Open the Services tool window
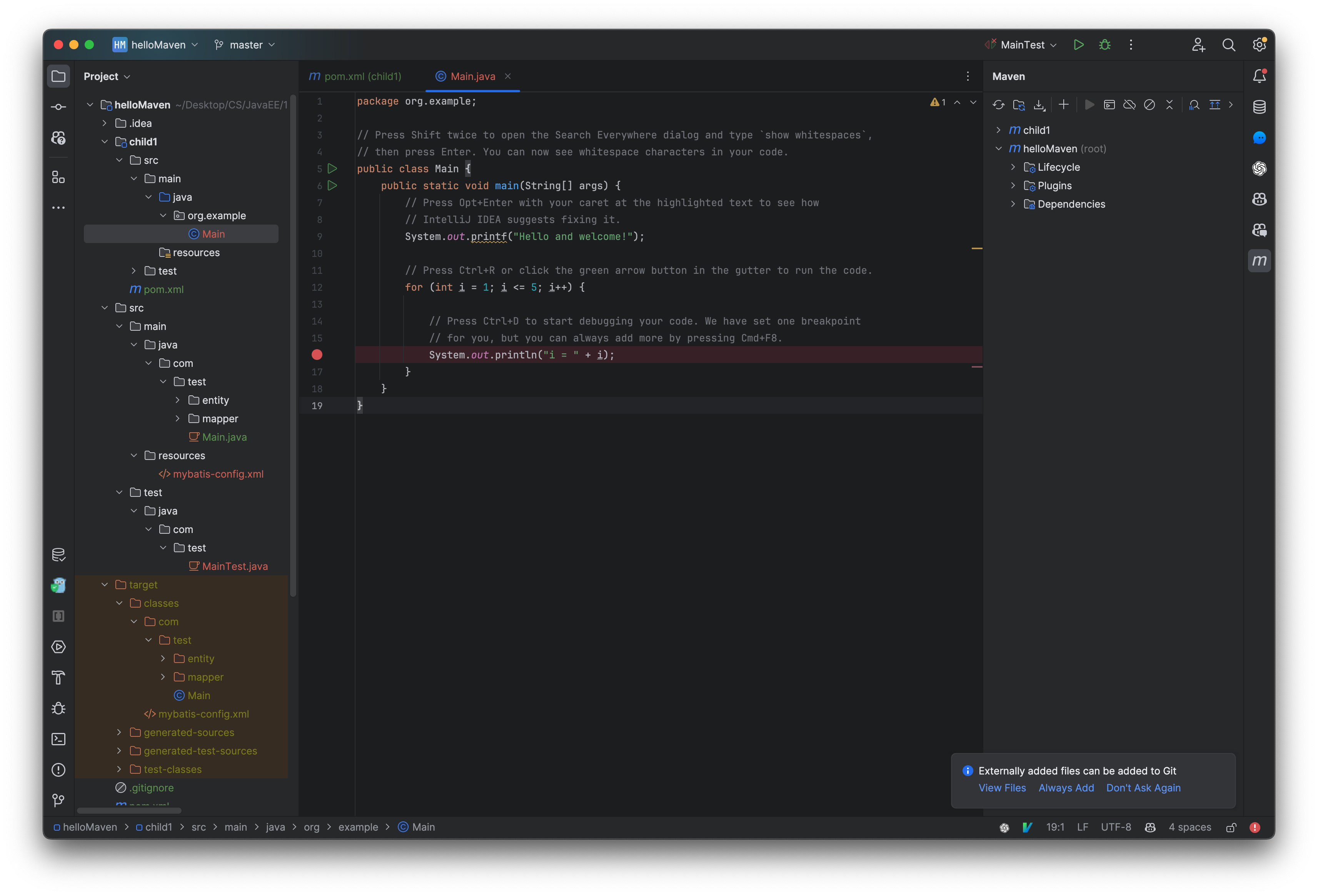 pyautogui.click(x=58, y=647)
